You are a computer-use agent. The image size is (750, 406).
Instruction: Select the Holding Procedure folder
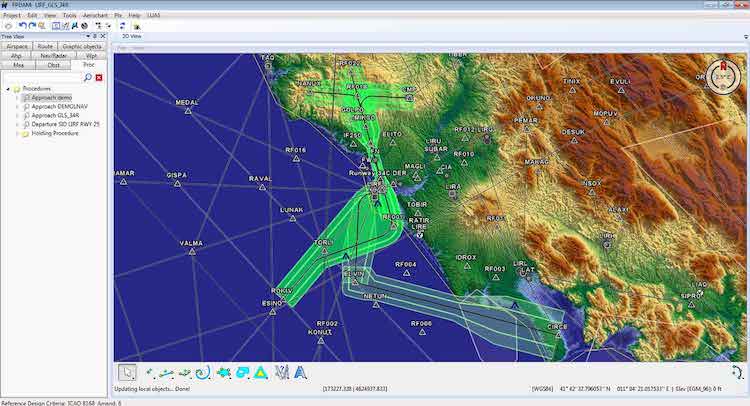tap(55, 133)
